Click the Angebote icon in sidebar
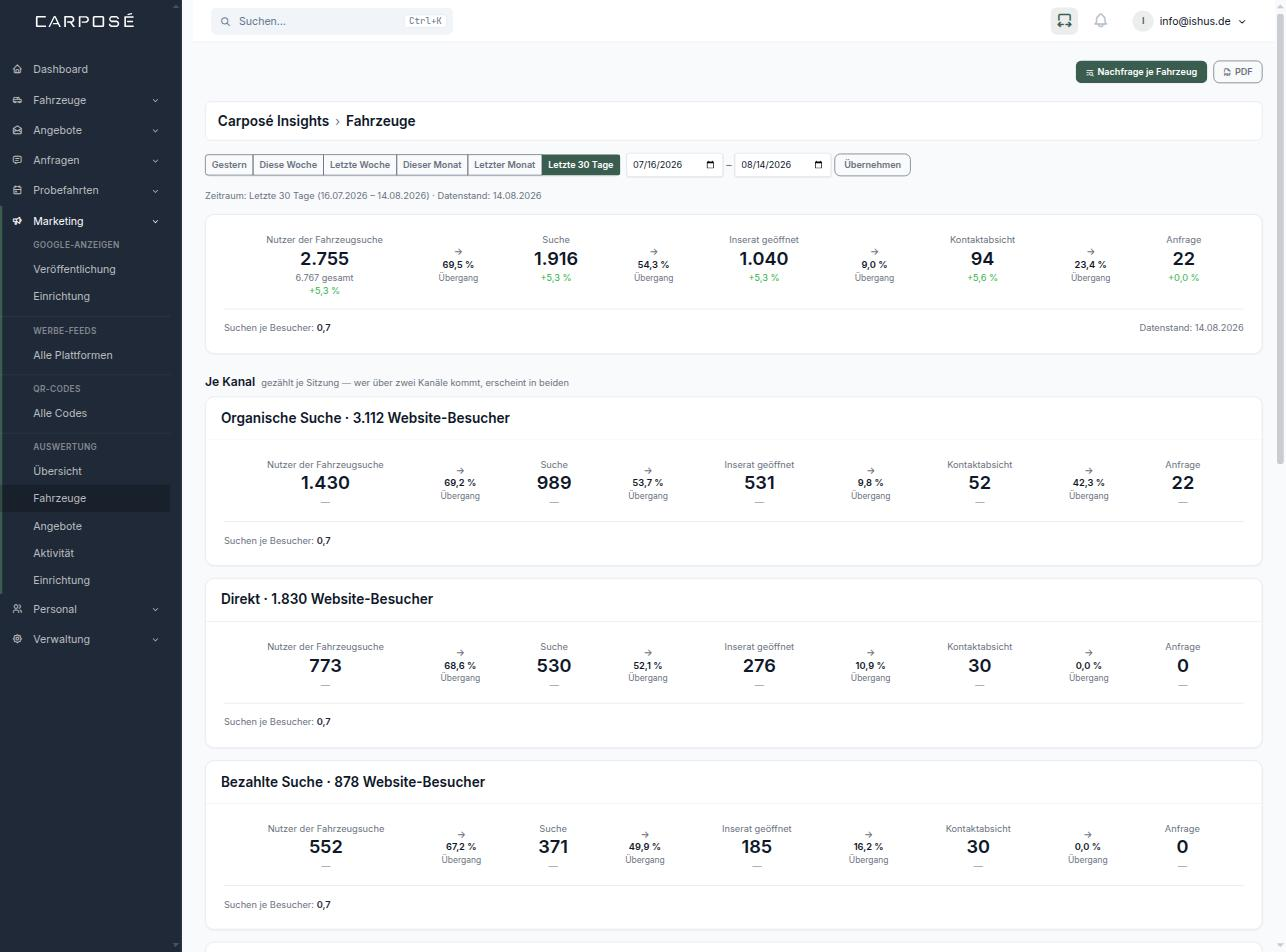 pos(17,130)
